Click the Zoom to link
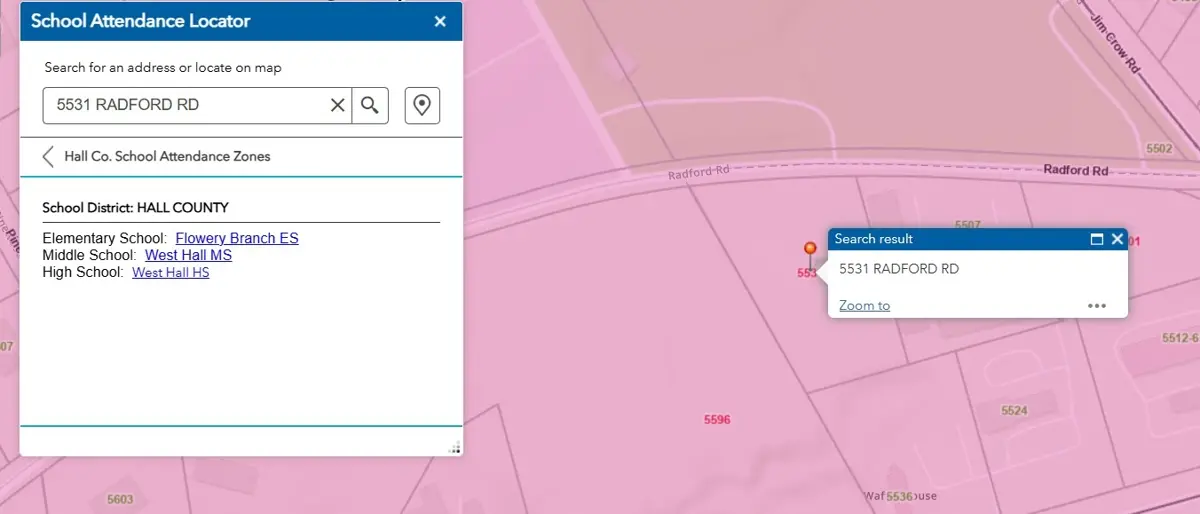Image resolution: width=1200 pixels, height=514 pixels. pyautogui.click(x=864, y=305)
